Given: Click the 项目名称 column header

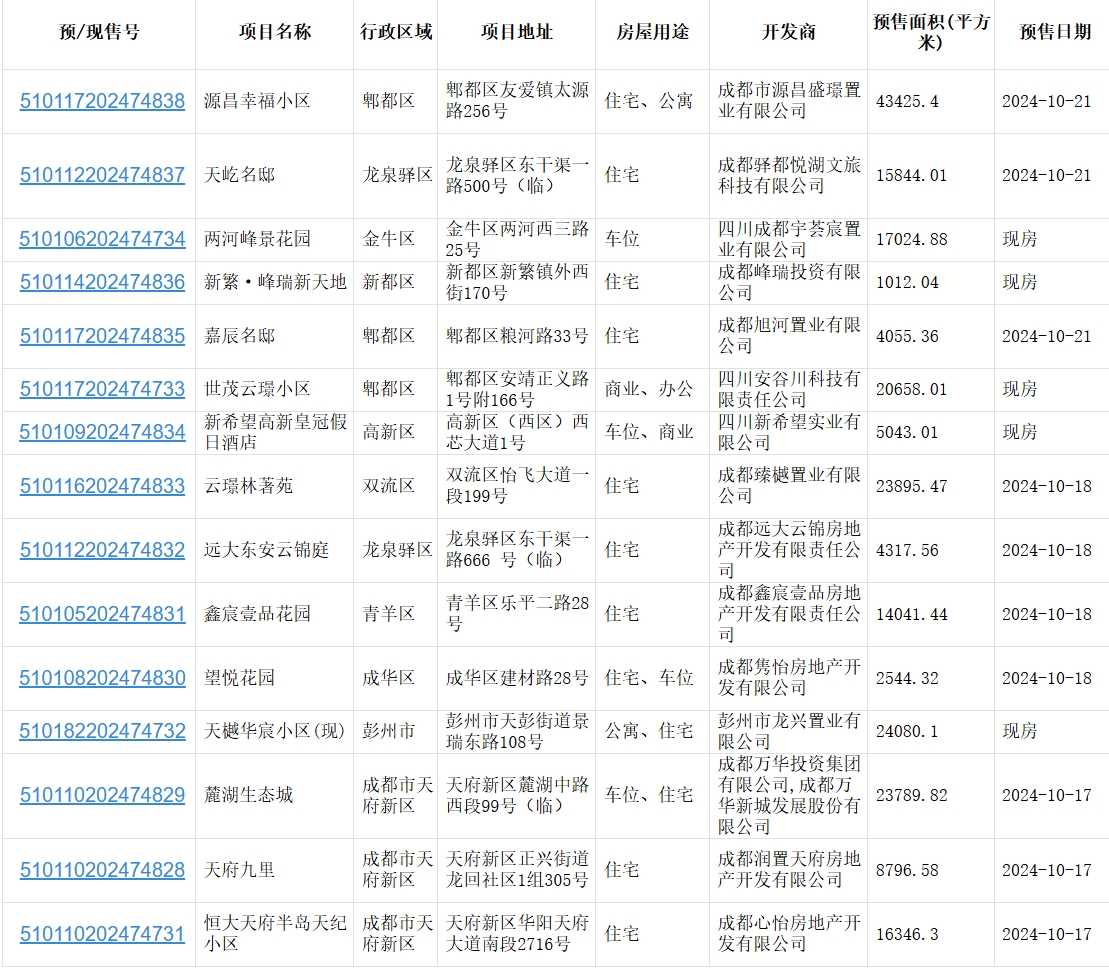Looking at the screenshot, I should pyautogui.click(x=274, y=32).
